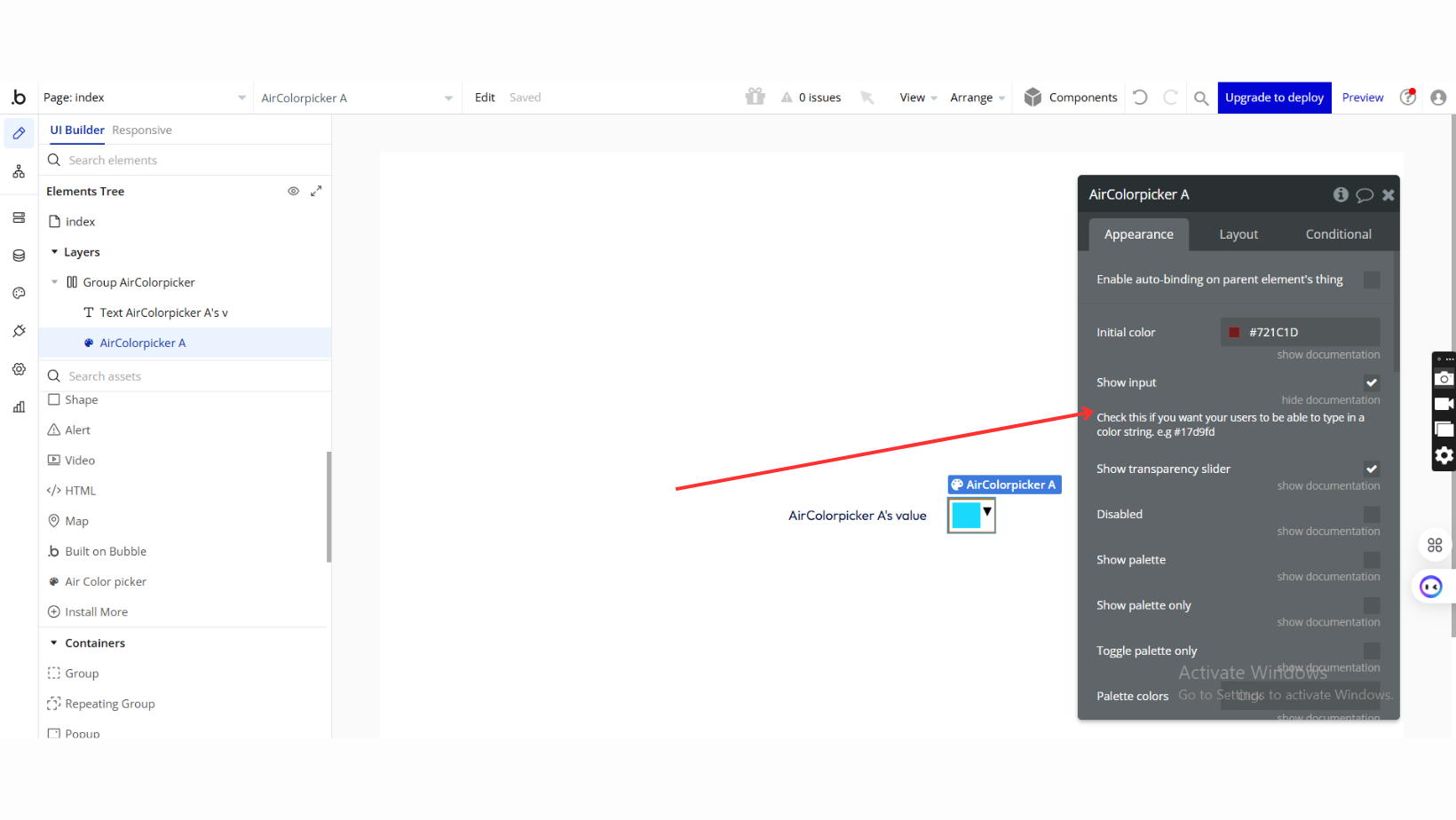Check the Show palette only checkbox
1456x820 pixels.
coord(1372,605)
